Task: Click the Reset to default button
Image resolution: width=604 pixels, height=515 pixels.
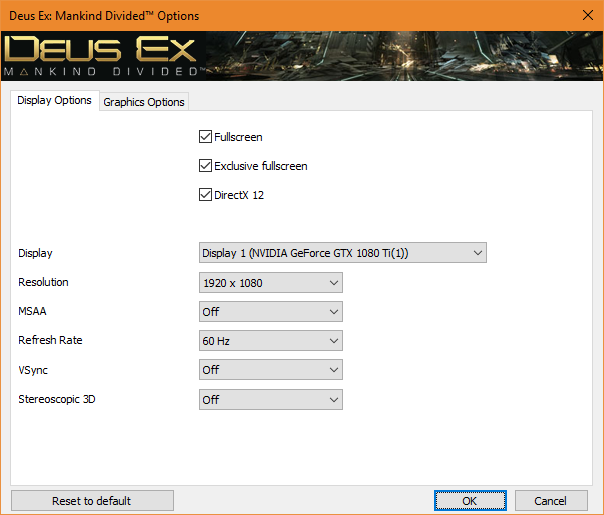Action: point(92,501)
